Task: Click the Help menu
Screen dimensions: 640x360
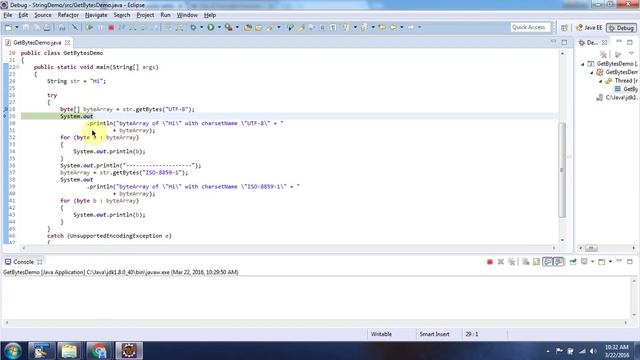Action: (x=210, y=15)
